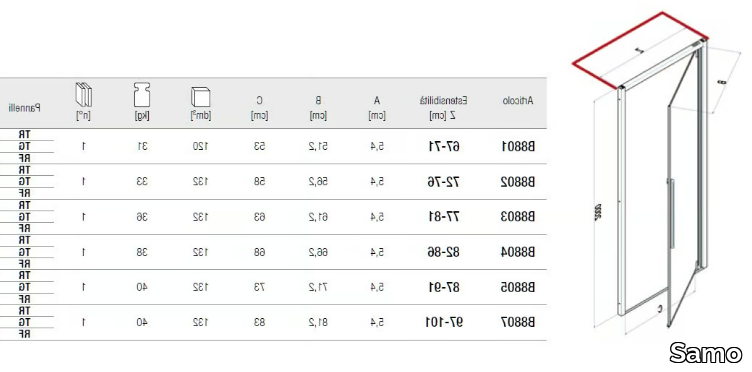
Task: Click the RF panel label for B8807
Action: click(x=24, y=334)
